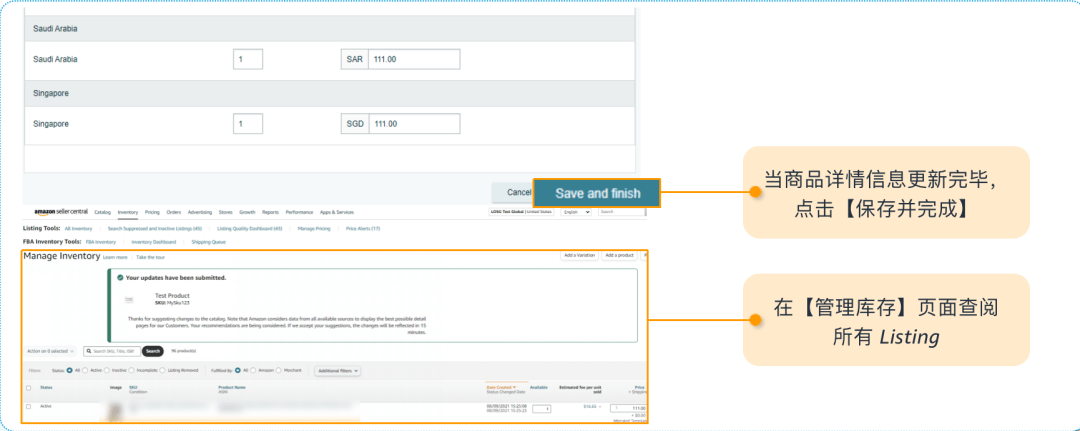Click the Save and finish button
1080x431 pixels.
[596, 193]
